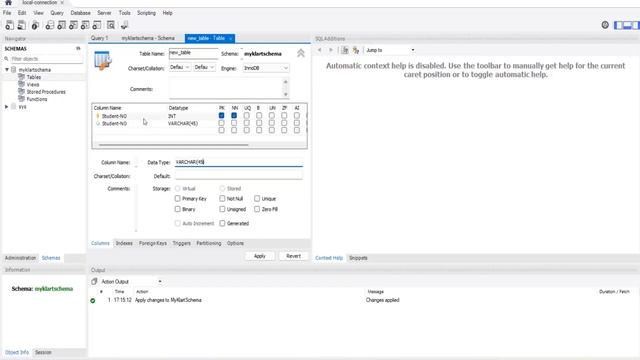Create a new schema toolbar icon
Screen dimensions: 640x360
(49, 25)
